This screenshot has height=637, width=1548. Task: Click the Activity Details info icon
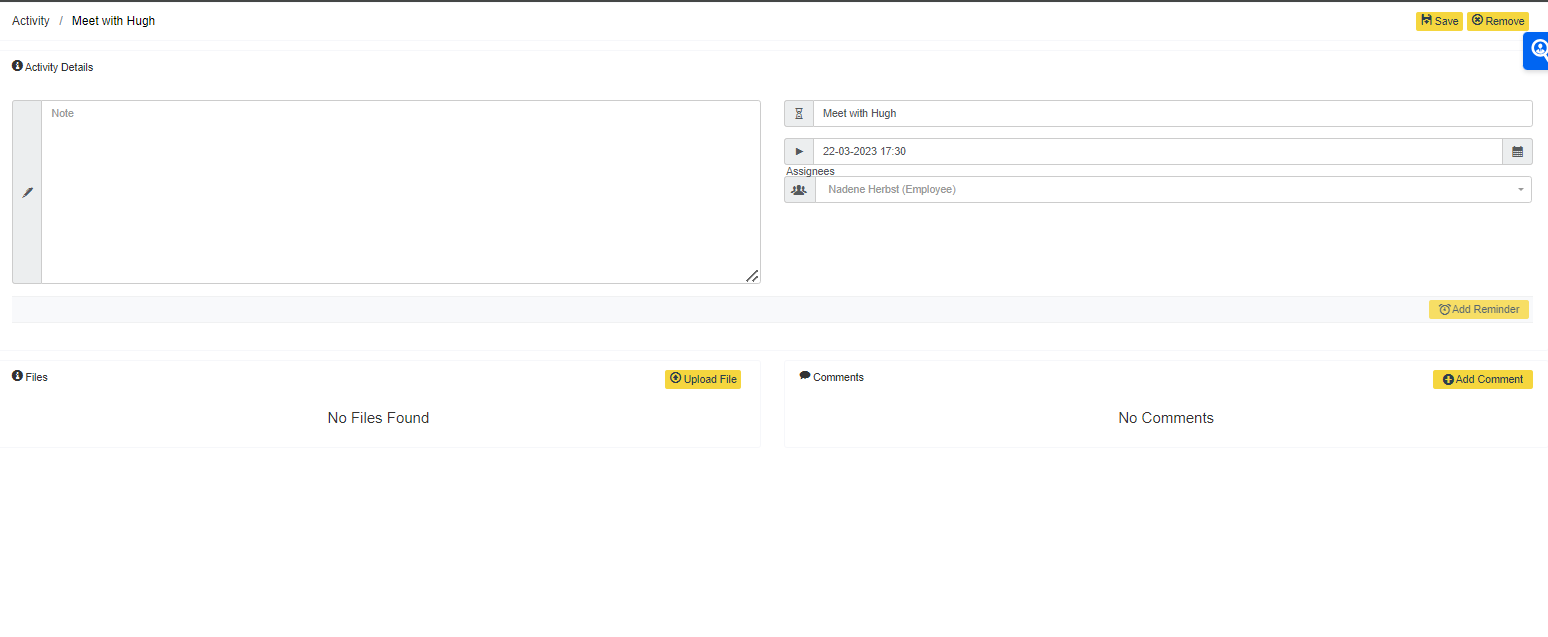(x=17, y=66)
